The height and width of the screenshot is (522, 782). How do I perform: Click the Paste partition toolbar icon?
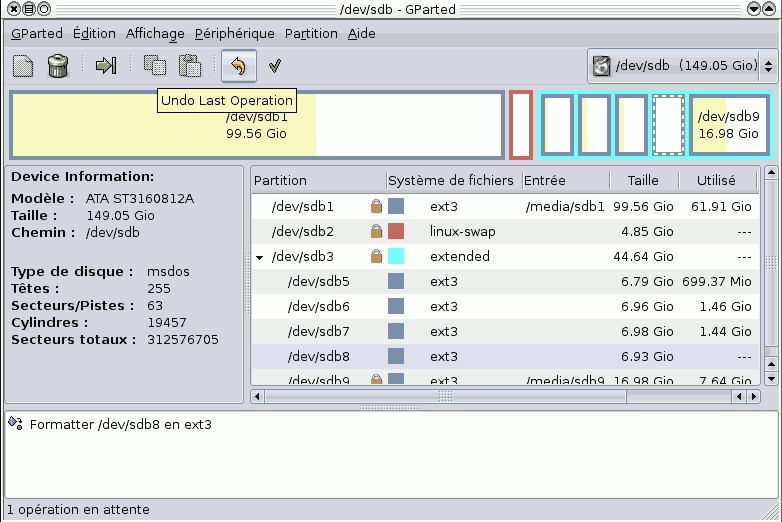pos(190,67)
